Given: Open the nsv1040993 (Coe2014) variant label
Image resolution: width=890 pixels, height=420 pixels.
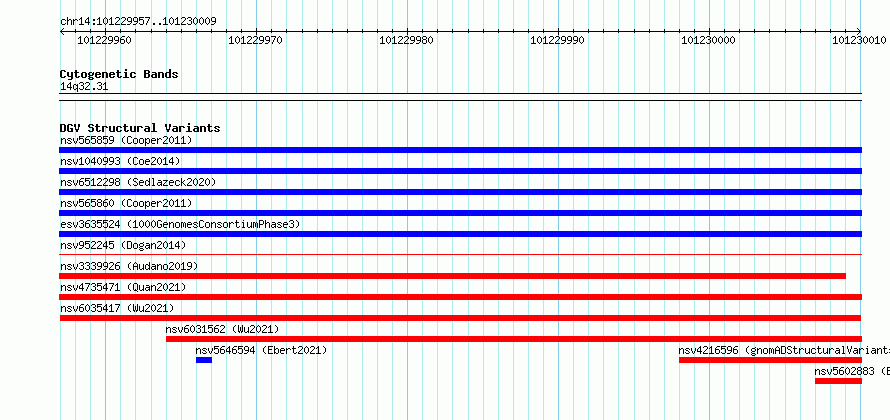Looking at the screenshot, I should (120, 161).
